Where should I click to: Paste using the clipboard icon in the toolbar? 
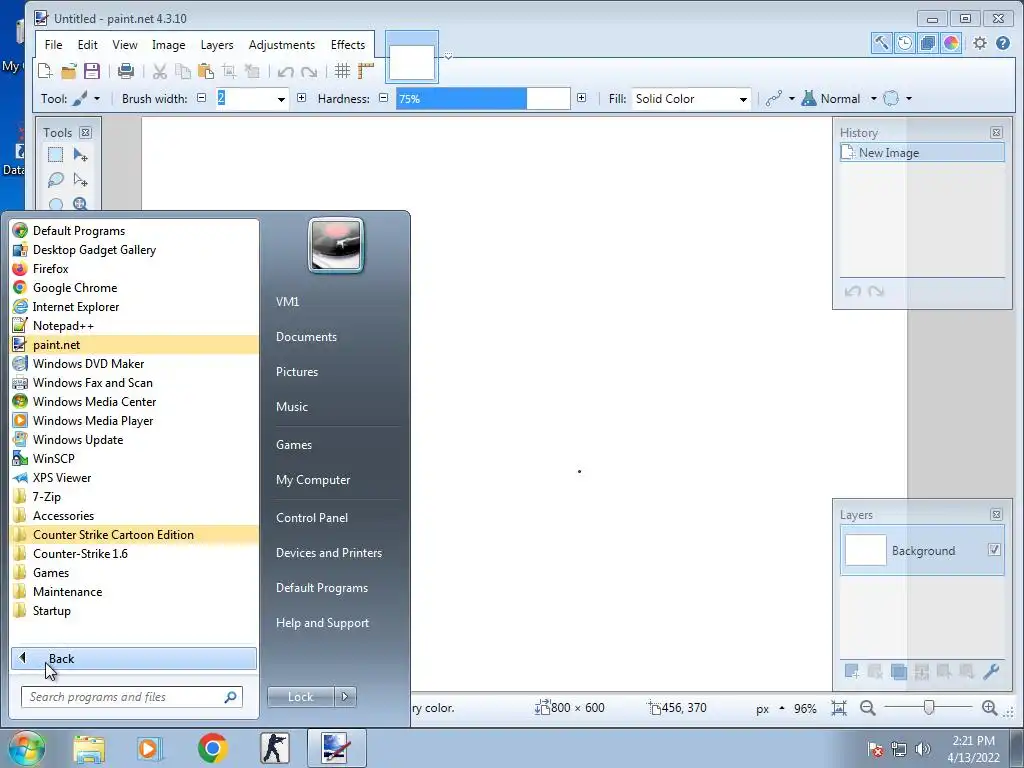click(x=206, y=71)
